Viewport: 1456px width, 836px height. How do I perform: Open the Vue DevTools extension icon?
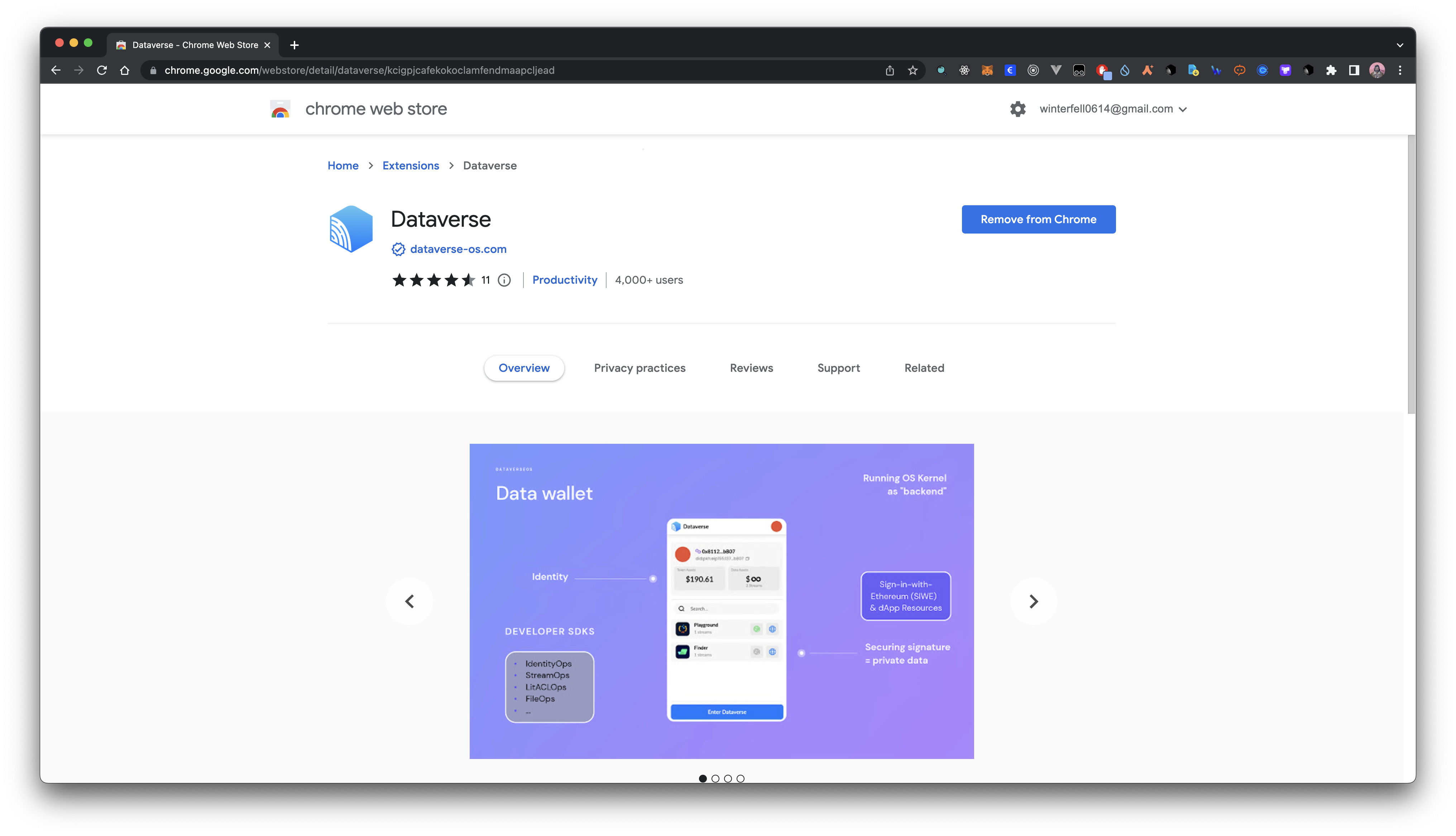[1057, 70]
